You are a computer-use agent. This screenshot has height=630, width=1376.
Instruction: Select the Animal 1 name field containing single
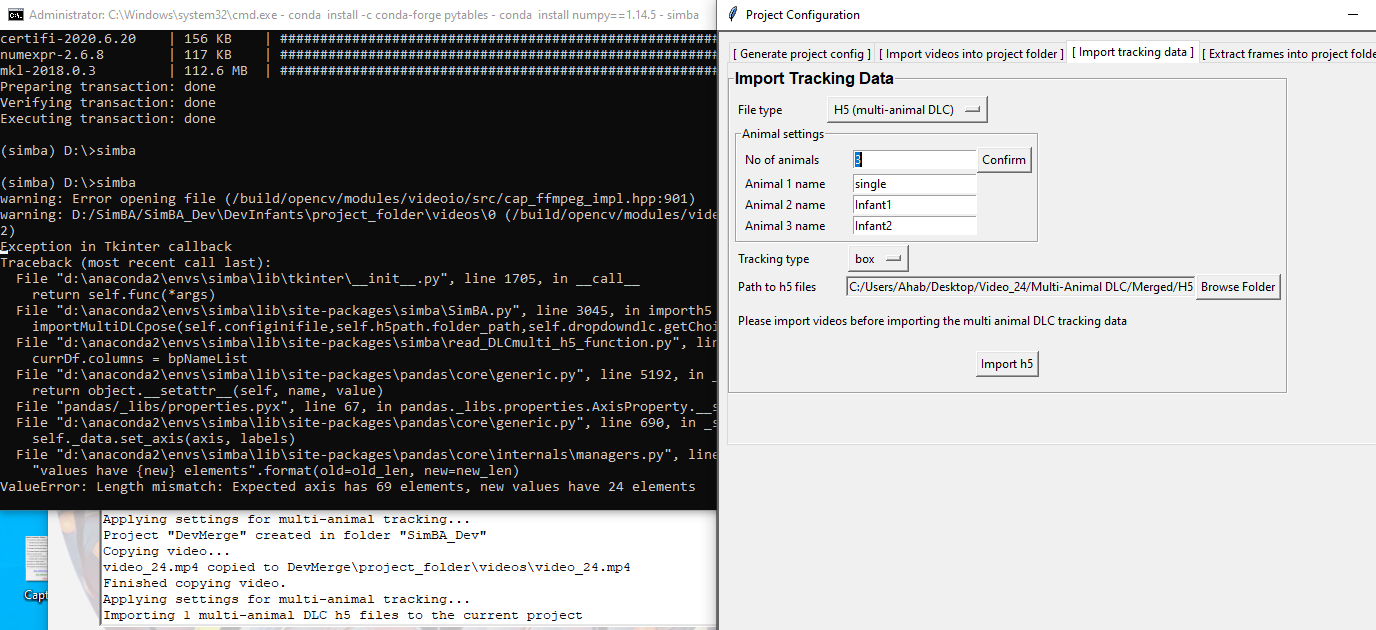913,183
